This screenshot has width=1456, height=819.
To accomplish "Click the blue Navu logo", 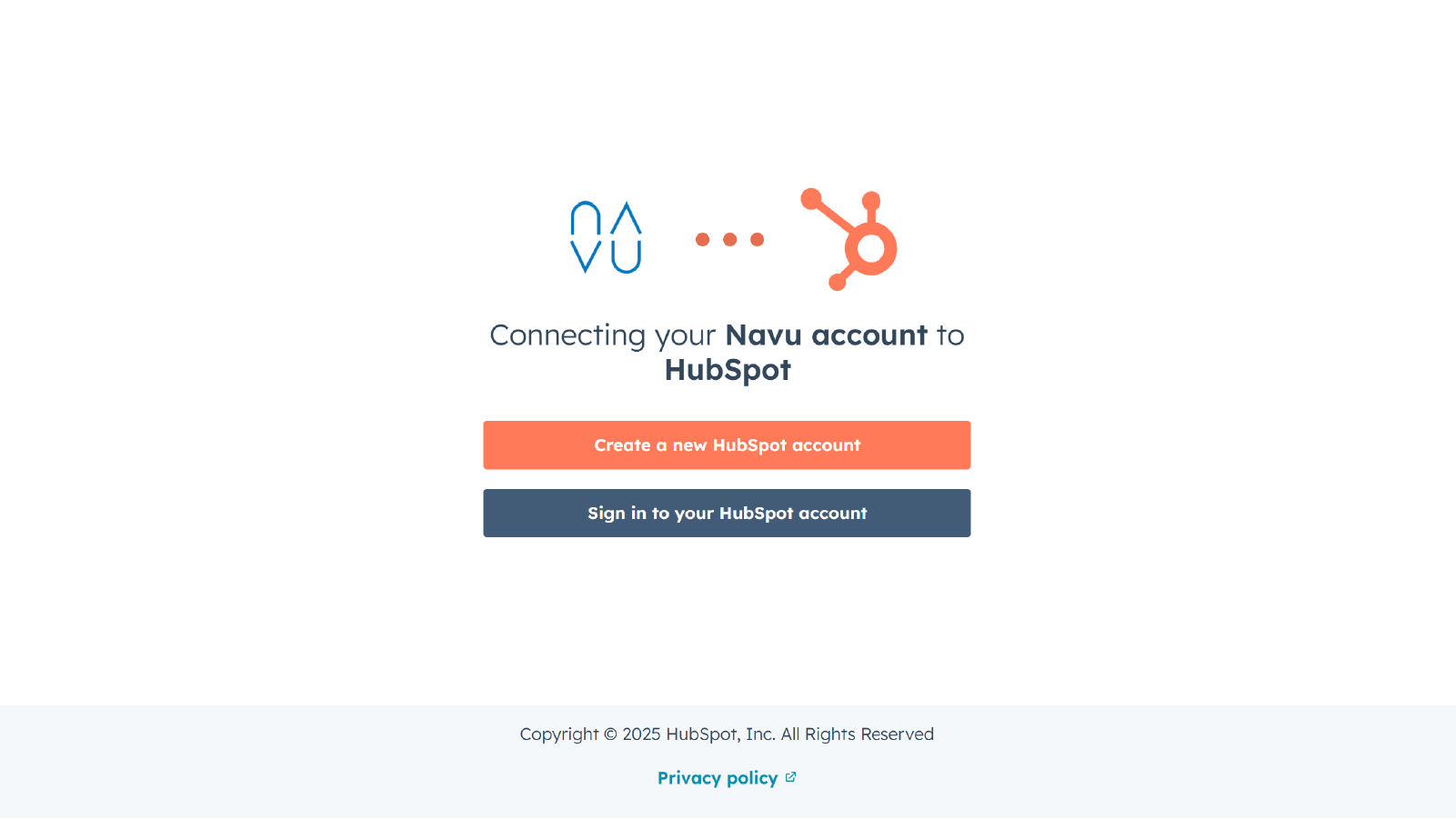I will 606,237.
